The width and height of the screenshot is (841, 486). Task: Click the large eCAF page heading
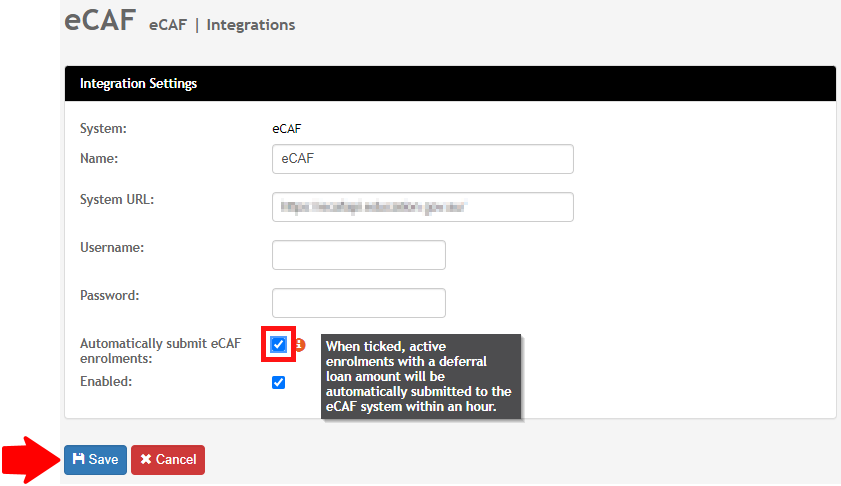[99, 21]
